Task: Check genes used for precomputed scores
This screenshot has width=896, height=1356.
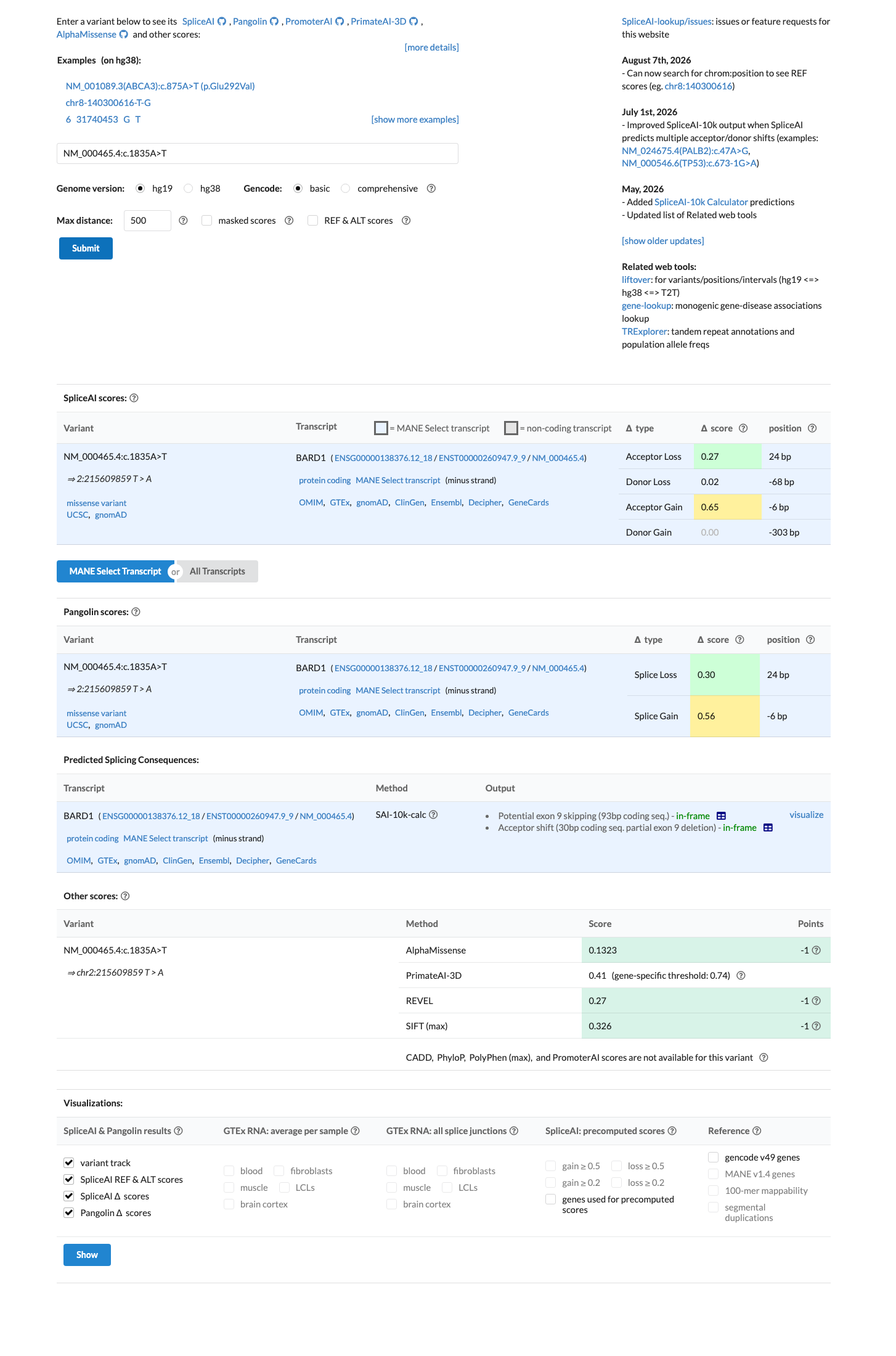Action: tap(551, 1199)
